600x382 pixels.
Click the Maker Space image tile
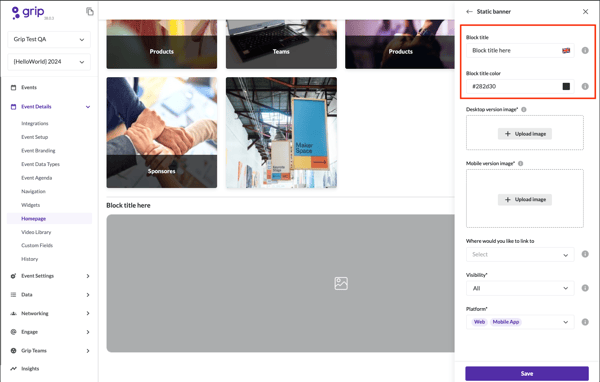pos(281,132)
